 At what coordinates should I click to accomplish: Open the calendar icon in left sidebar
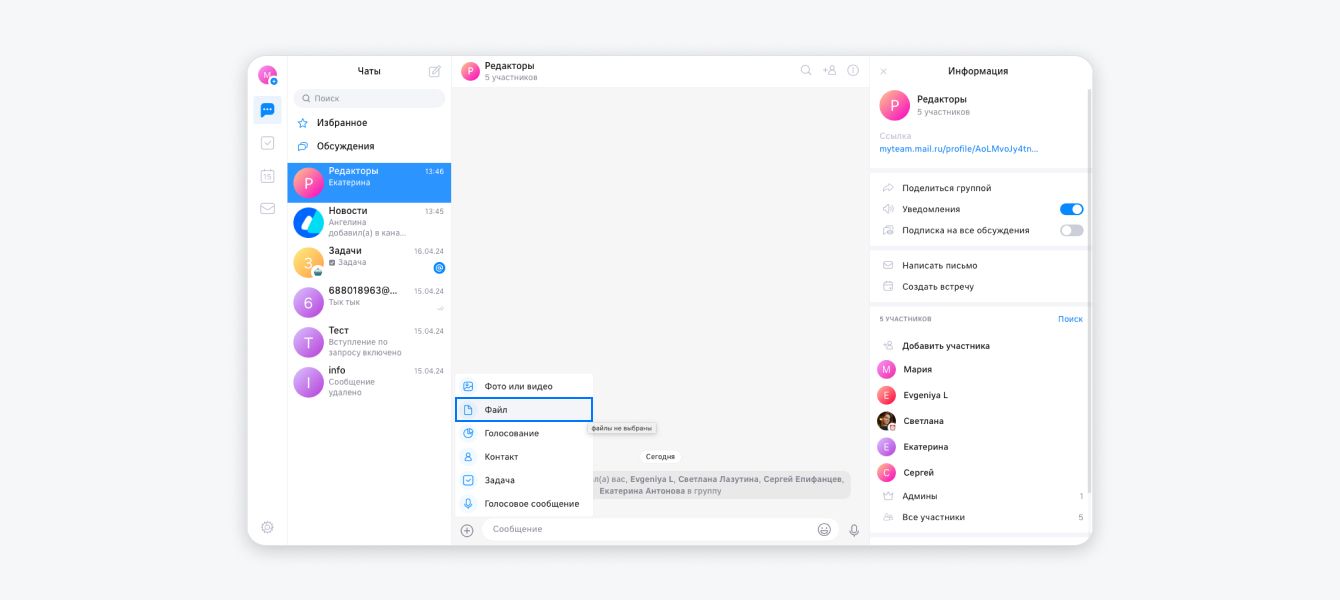[267, 176]
